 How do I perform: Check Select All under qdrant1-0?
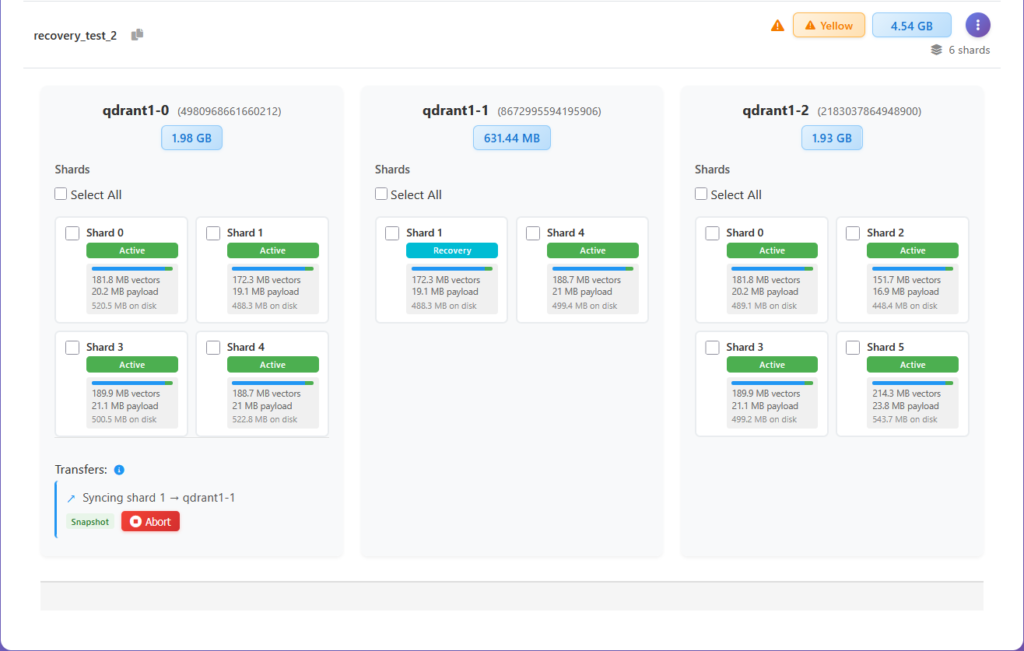[61, 195]
